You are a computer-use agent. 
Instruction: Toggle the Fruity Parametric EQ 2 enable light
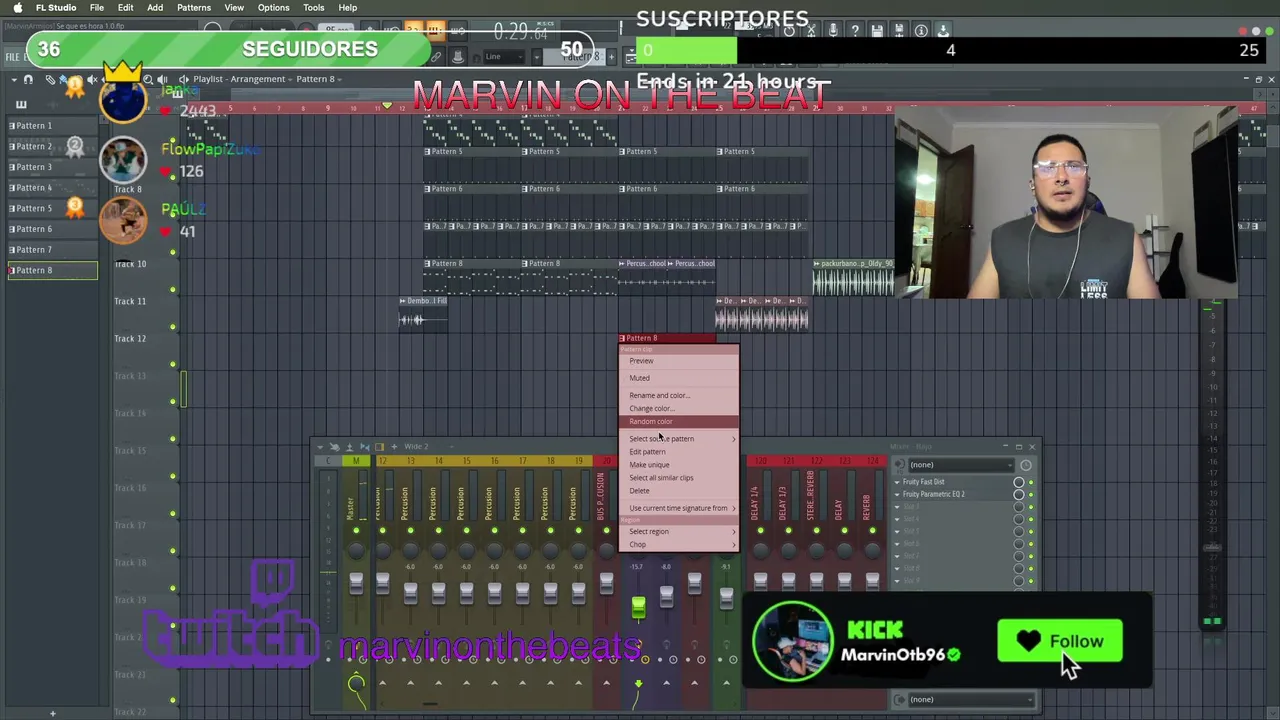(x=1031, y=494)
